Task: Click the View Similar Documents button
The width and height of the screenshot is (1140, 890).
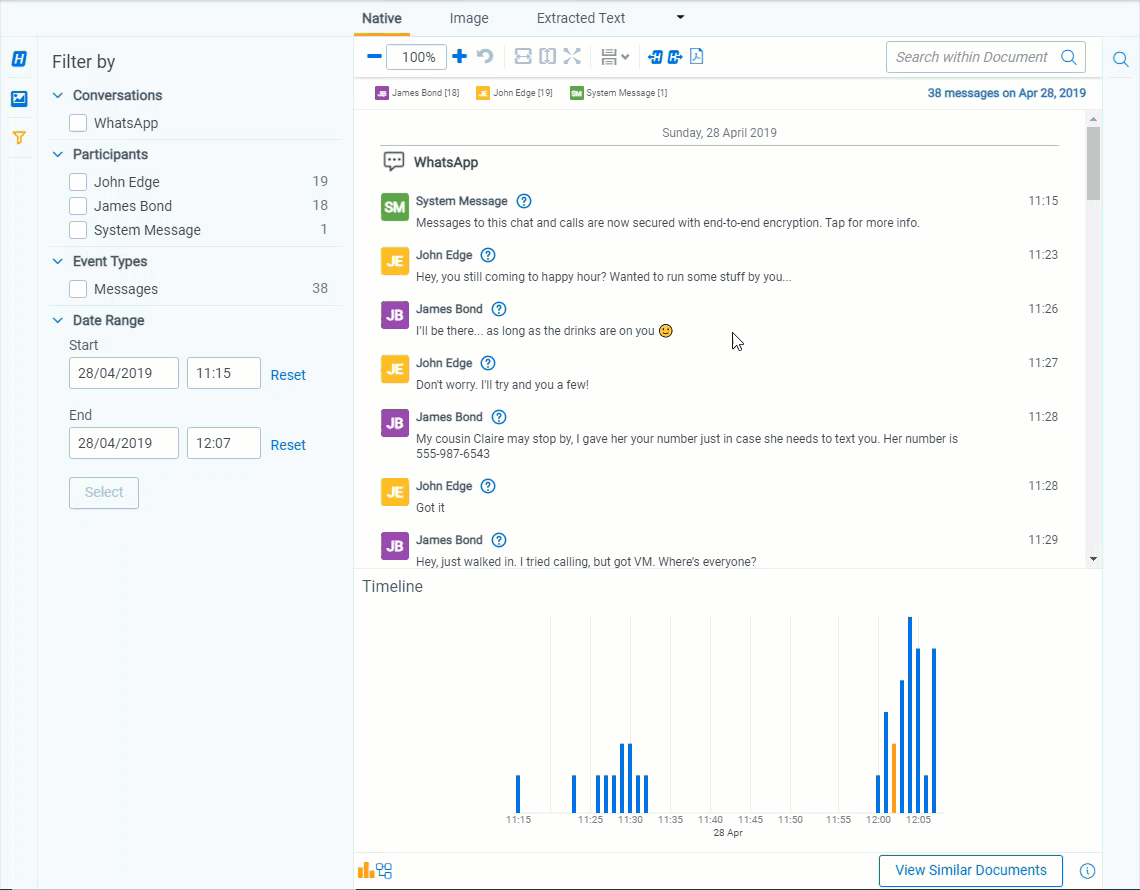Action: 970,870
